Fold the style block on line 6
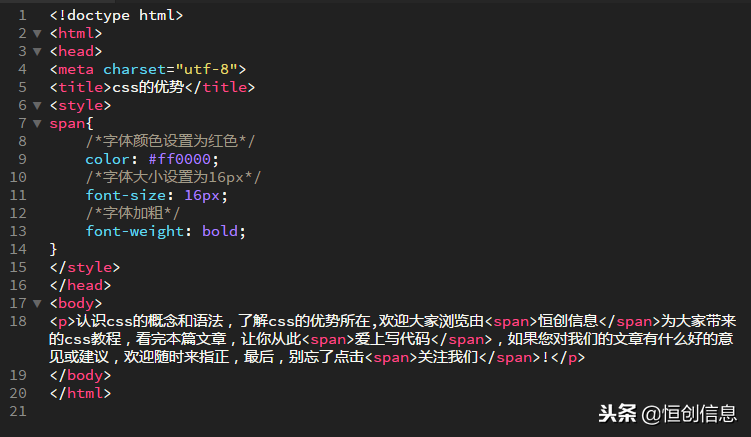The image size is (751, 437). 37,106
